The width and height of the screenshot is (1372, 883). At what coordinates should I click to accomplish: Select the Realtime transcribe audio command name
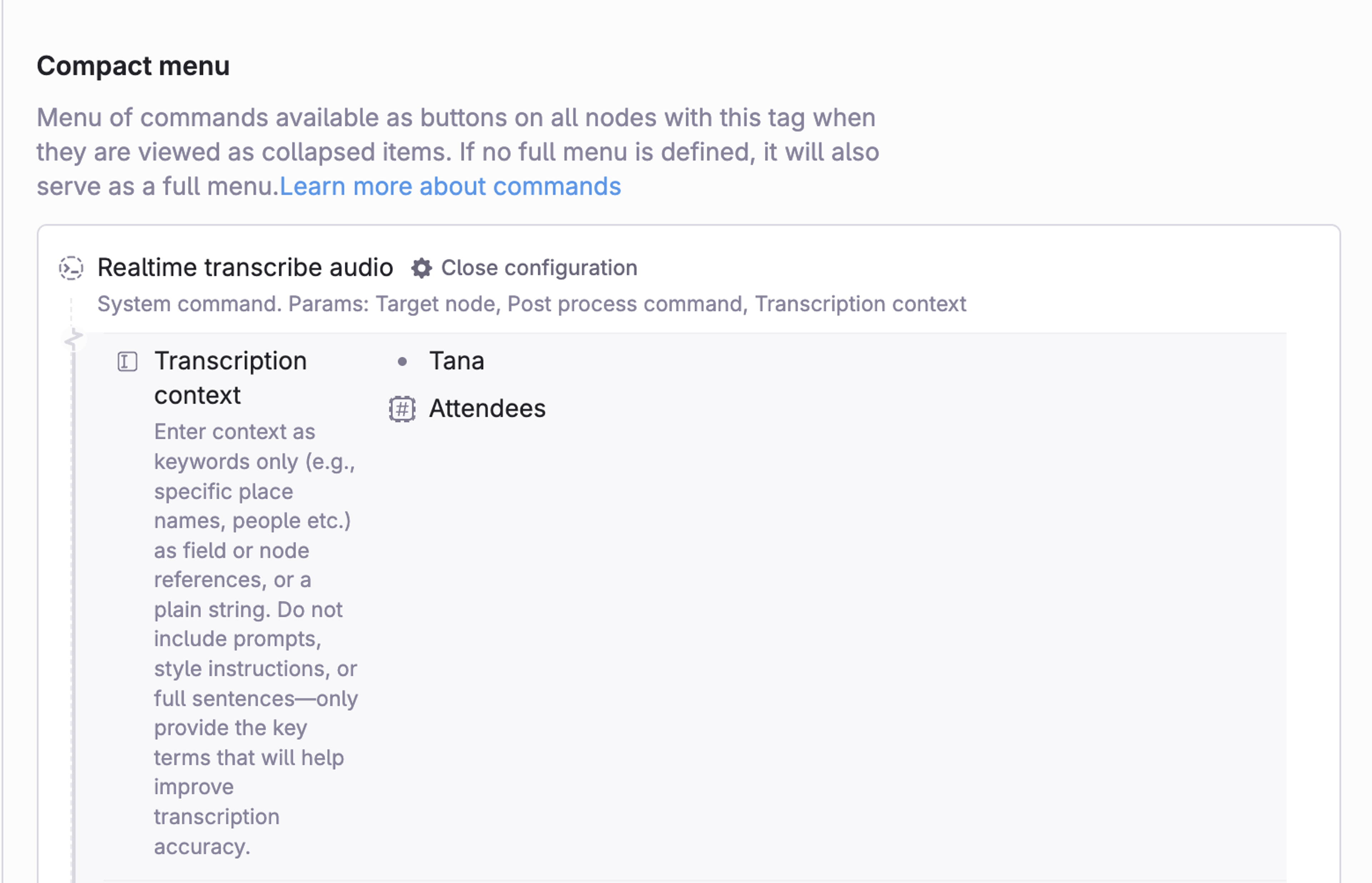[x=245, y=268]
